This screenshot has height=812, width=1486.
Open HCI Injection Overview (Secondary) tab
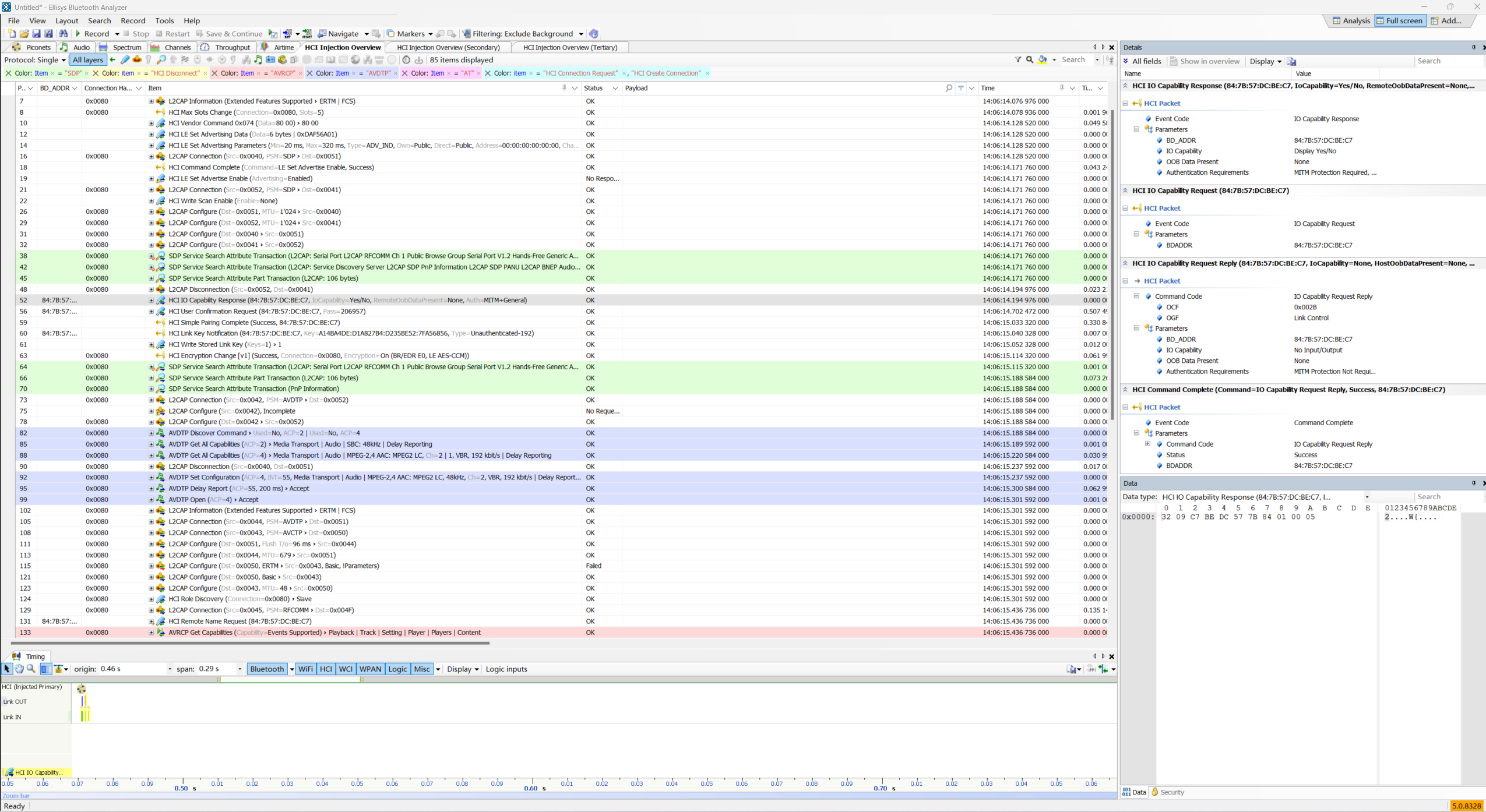448,47
